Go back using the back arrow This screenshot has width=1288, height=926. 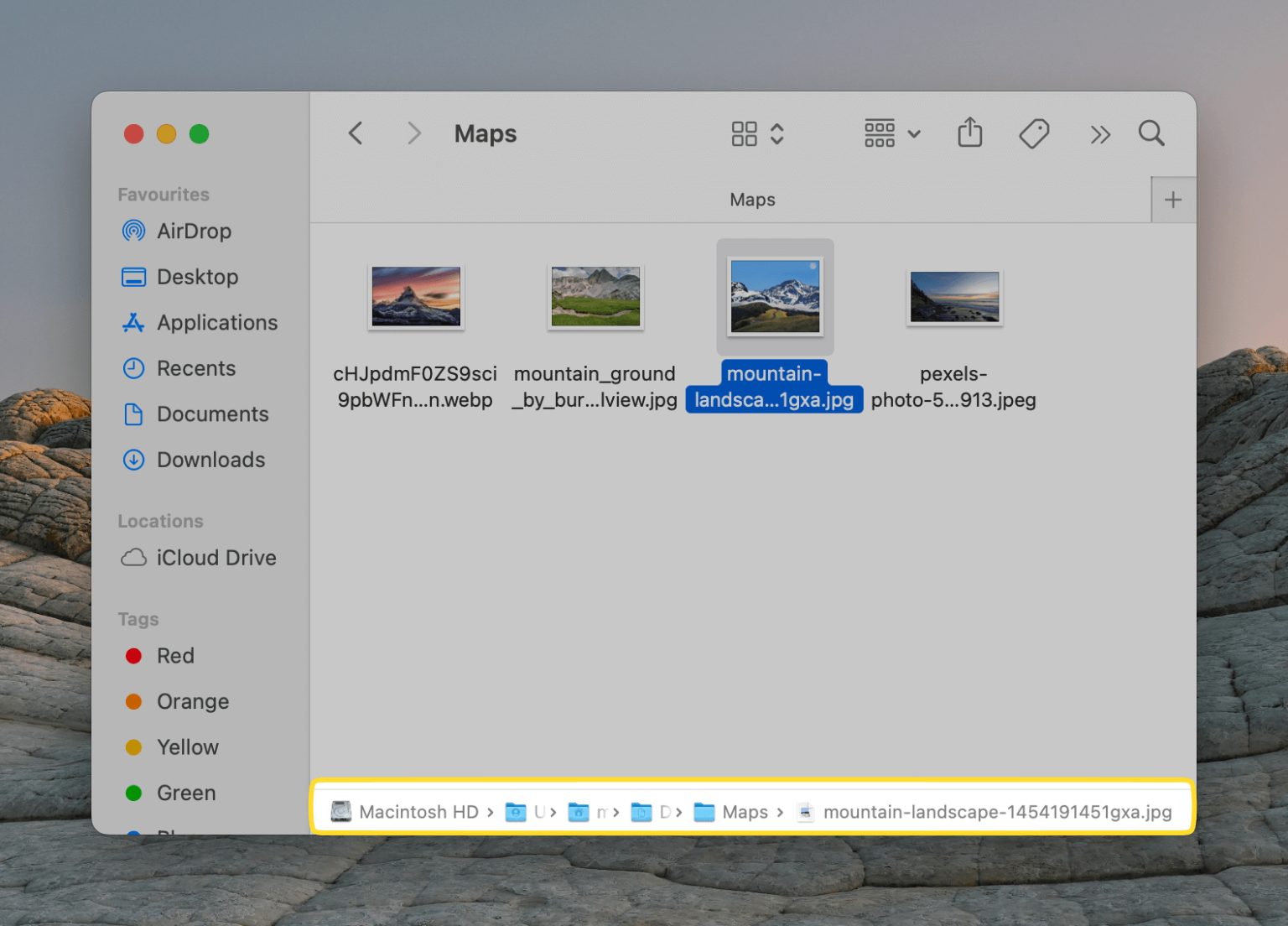355,133
